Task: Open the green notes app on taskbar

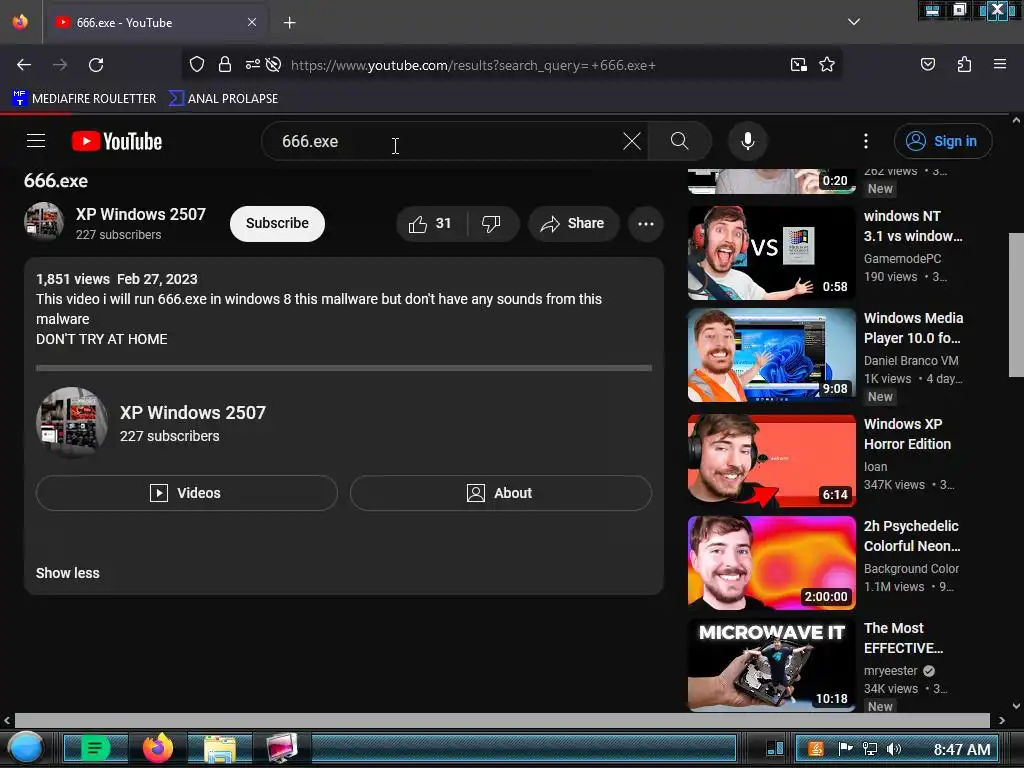Action: coord(95,748)
